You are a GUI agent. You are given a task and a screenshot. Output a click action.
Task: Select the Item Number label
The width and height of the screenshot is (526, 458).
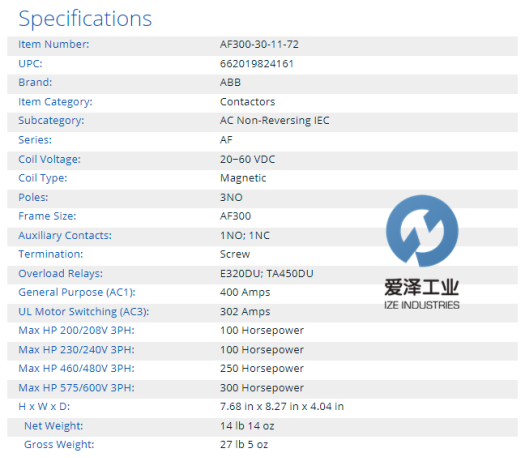coord(54,44)
